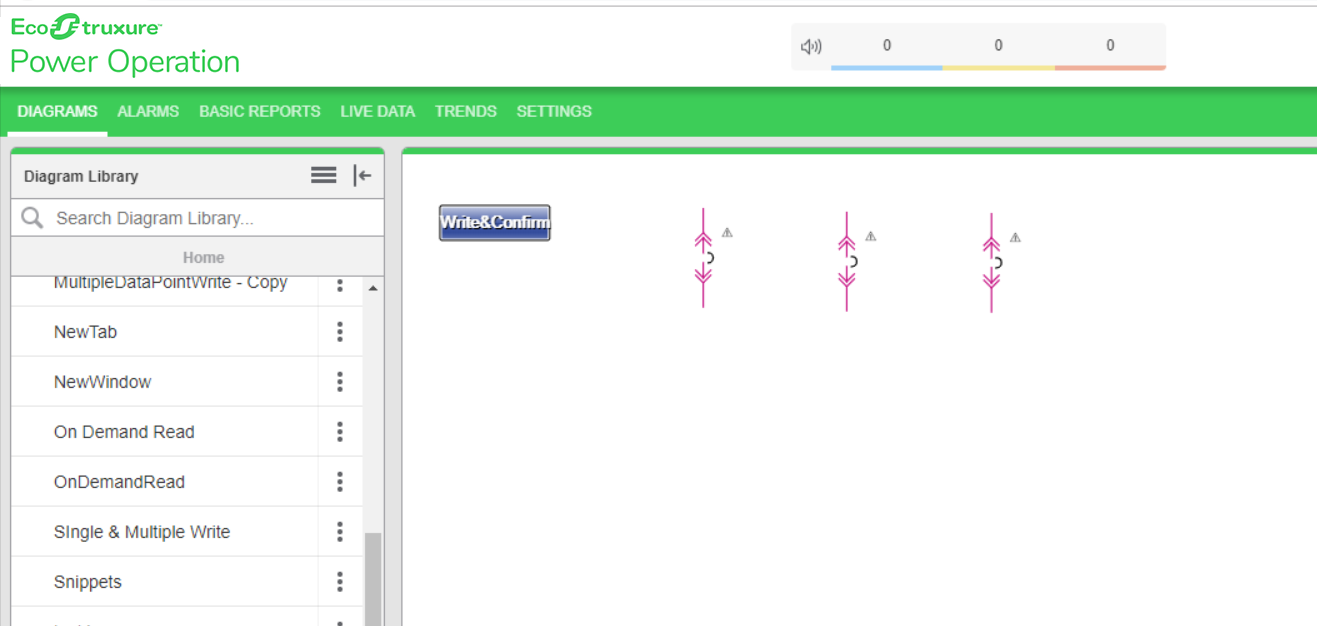Click the diagram list scroll up arrow
This screenshot has width=1317, height=626.
[373, 289]
